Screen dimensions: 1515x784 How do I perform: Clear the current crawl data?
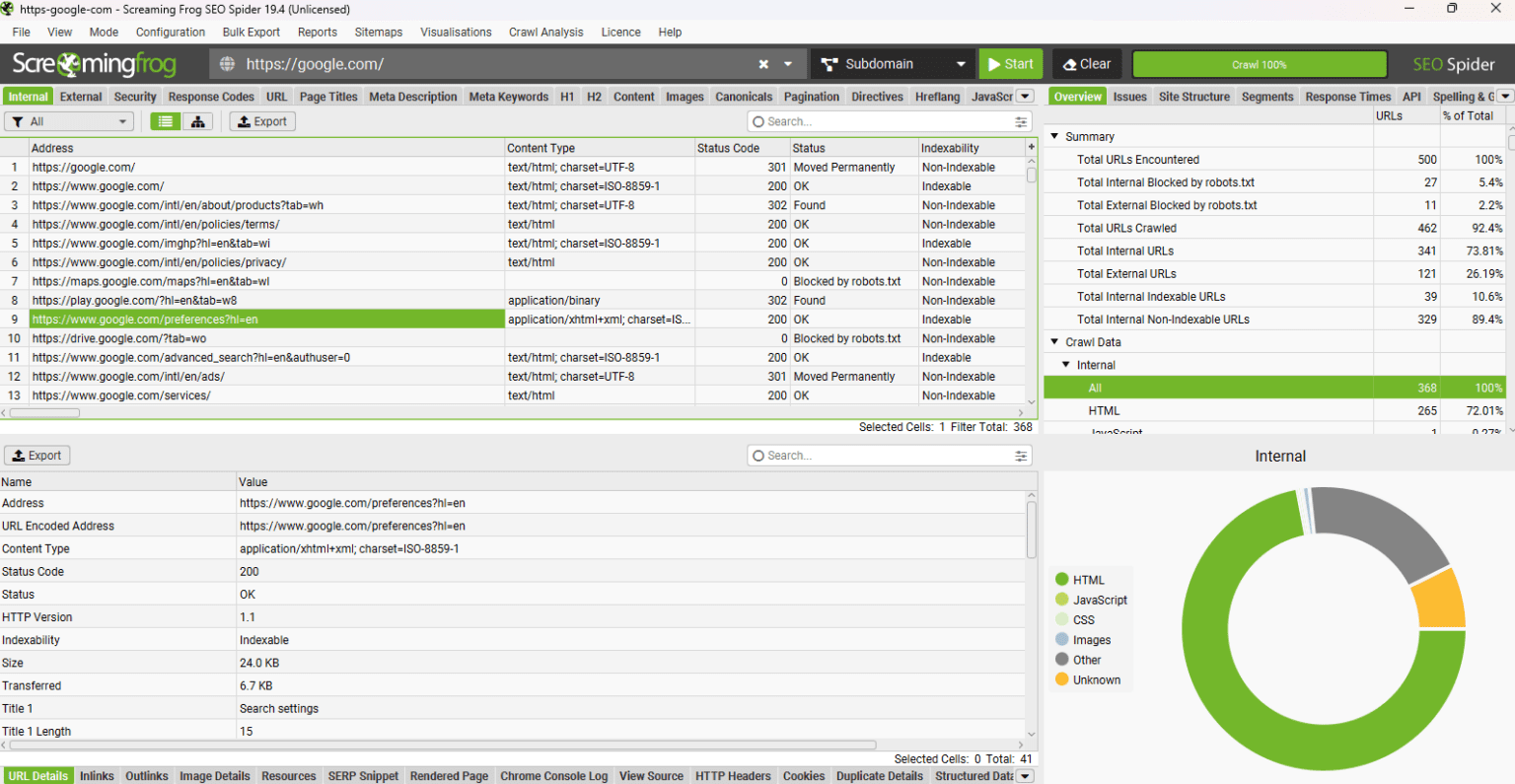[x=1086, y=64]
